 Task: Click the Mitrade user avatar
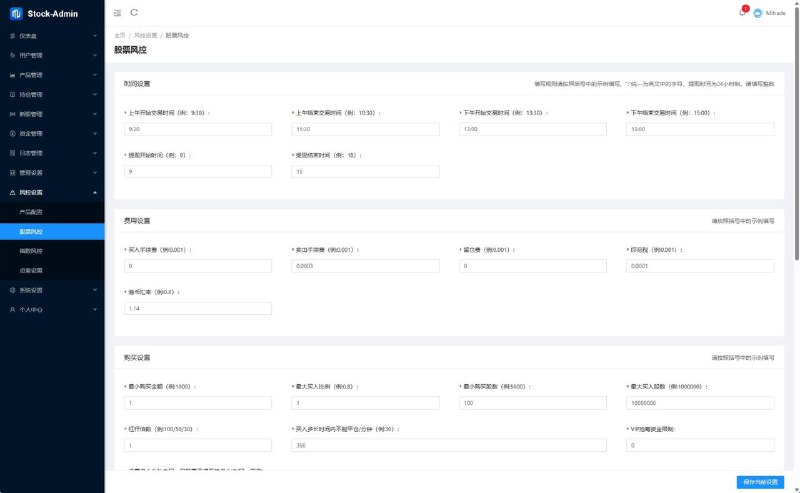[x=757, y=13]
